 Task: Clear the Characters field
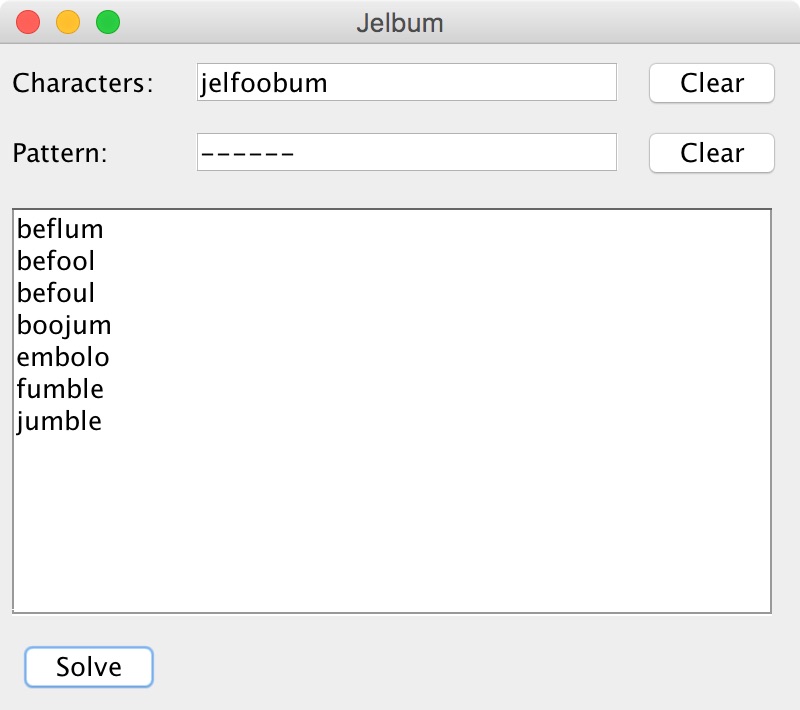[x=711, y=83]
